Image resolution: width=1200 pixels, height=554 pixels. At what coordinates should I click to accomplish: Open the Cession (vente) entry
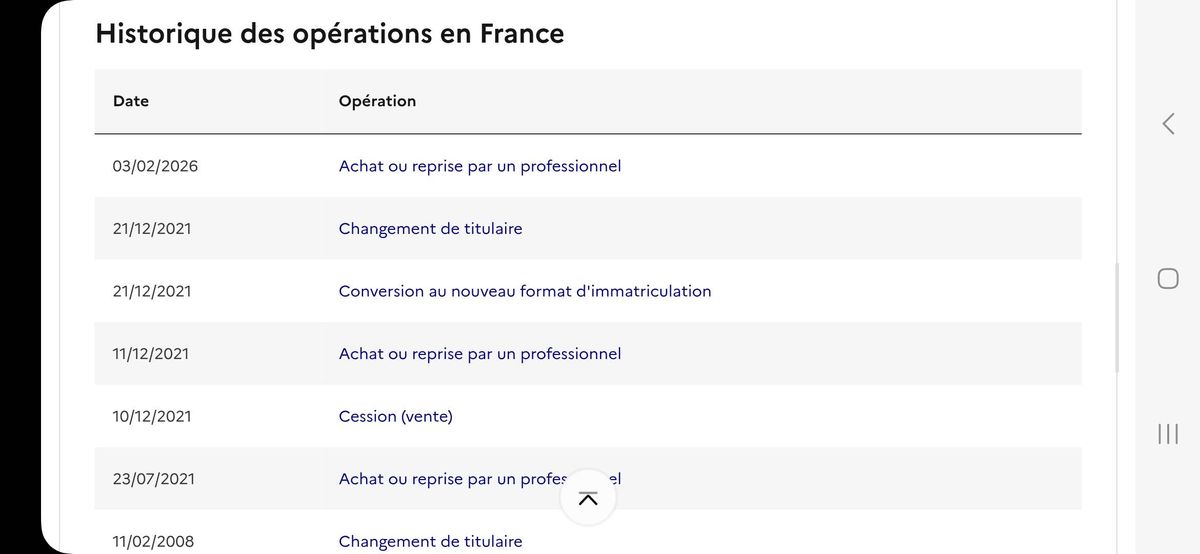coord(396,416)
